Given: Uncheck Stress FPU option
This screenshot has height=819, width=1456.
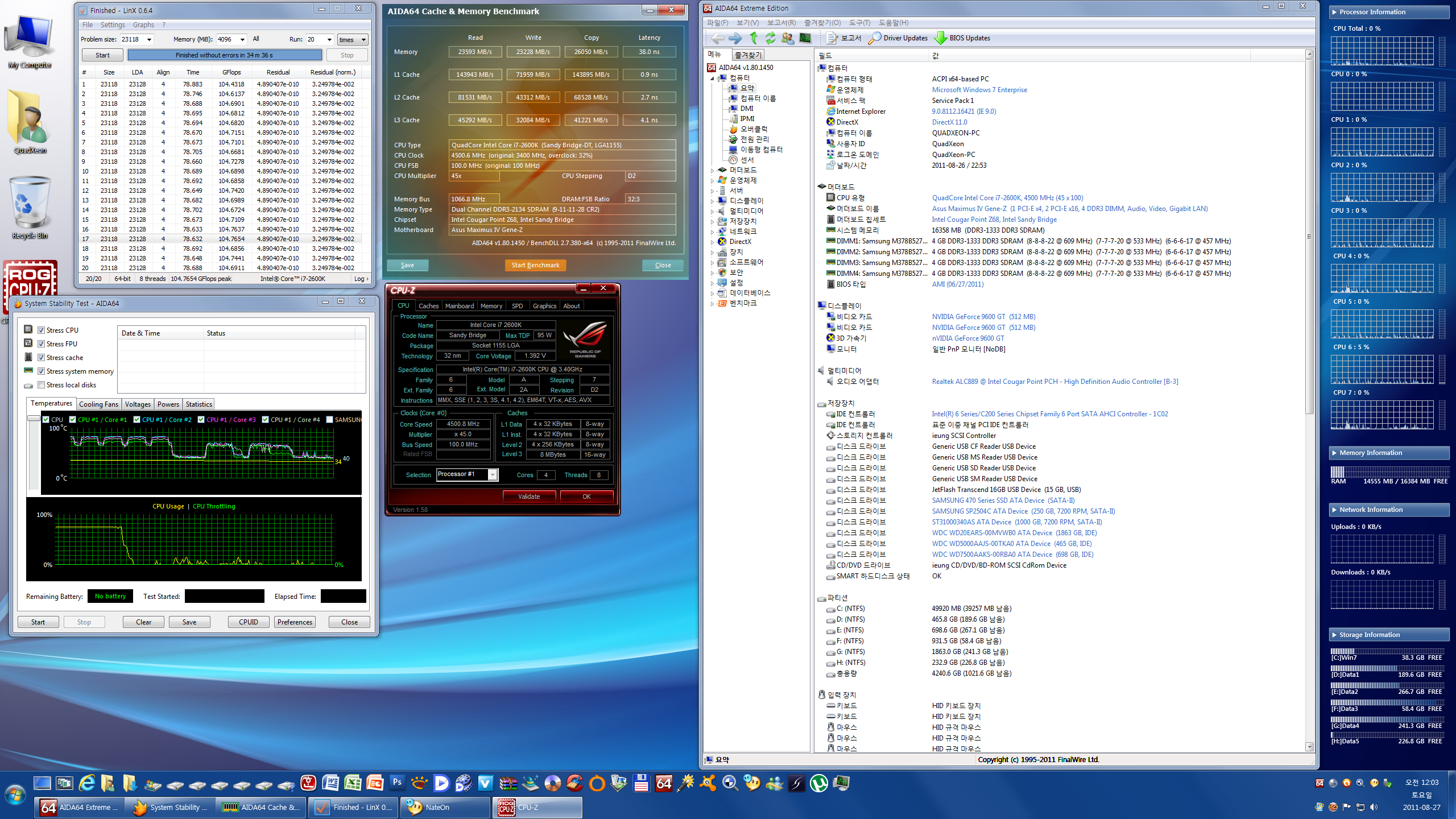Looking at the screenshot, I should pyautogui.click(x=41, y=344).
